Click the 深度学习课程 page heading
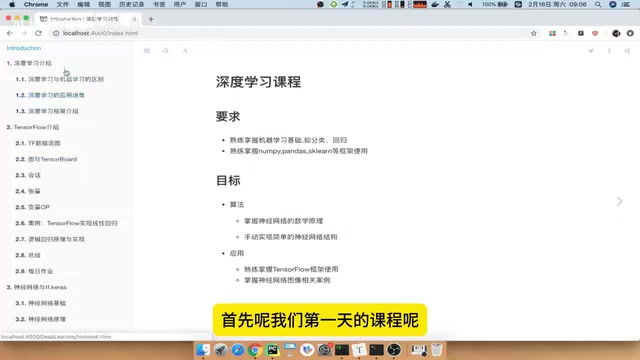 pos(258,82)
